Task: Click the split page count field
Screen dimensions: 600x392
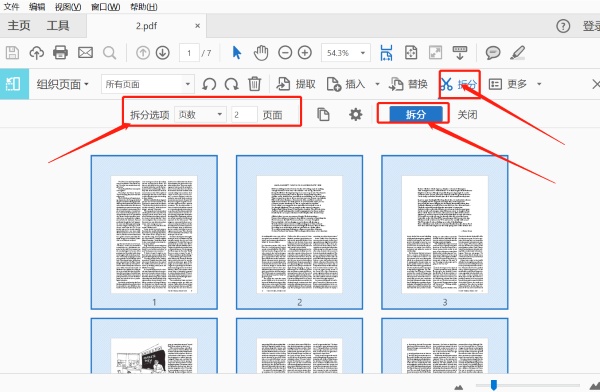Action: [244, 114]
